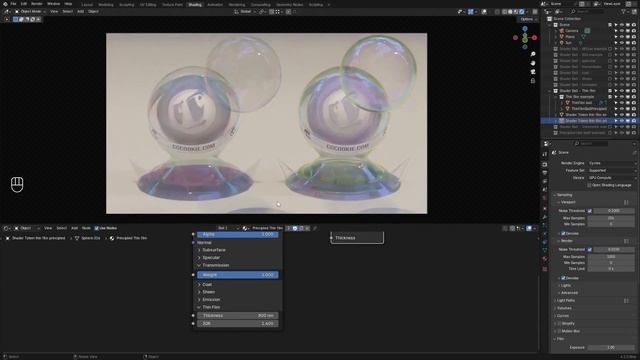Expand the Volumes panel

564,308
